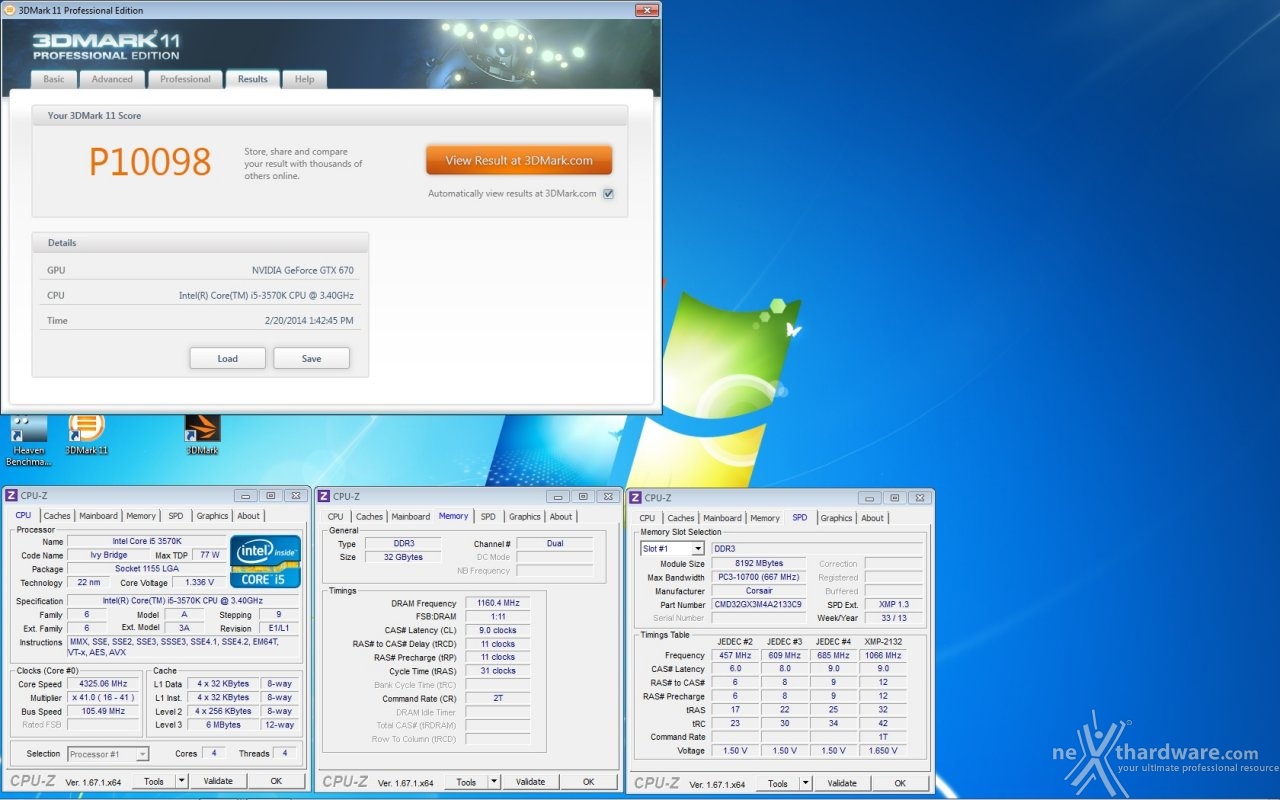Click the Core Voltage value 1.336 V
Viewport: 1280px width, 800px height.
pos(198,582)
